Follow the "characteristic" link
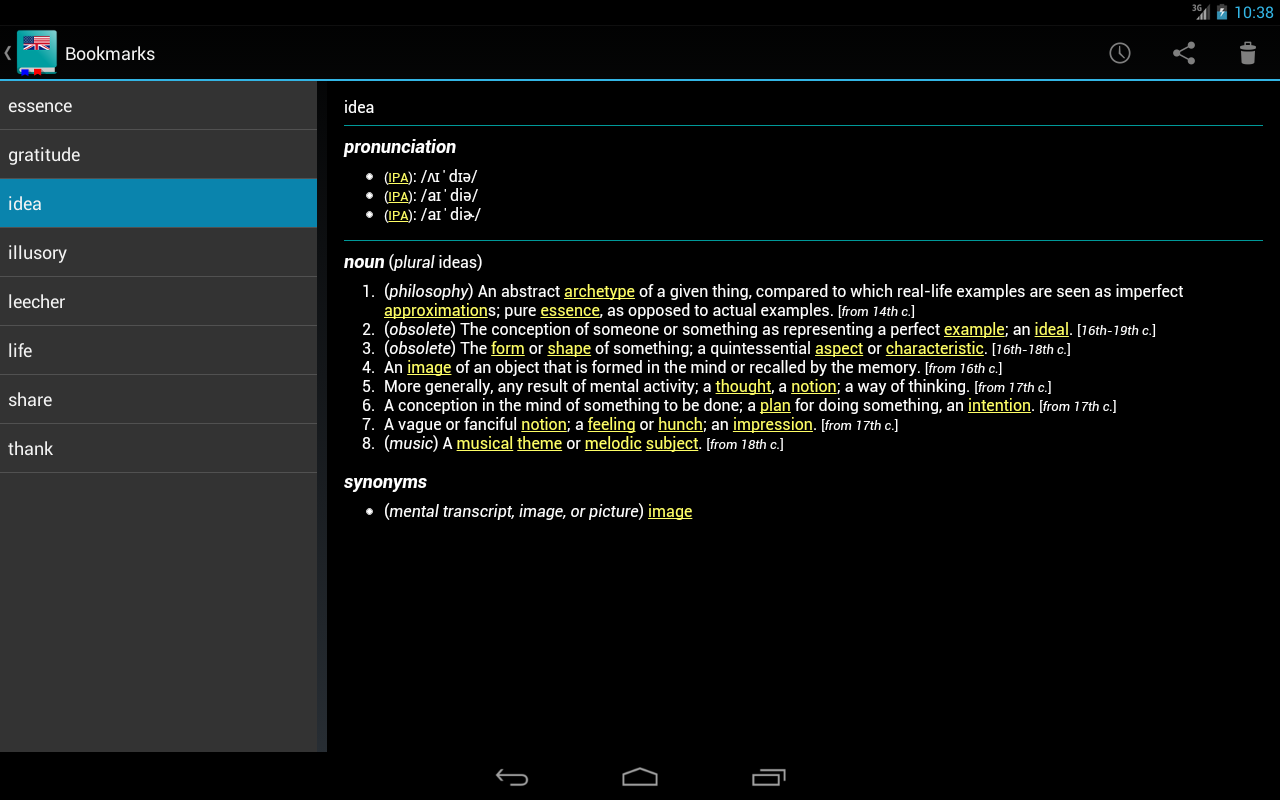Image resolution: width=1280 pixels, height=800 pixels. click(x=935, y=349)
